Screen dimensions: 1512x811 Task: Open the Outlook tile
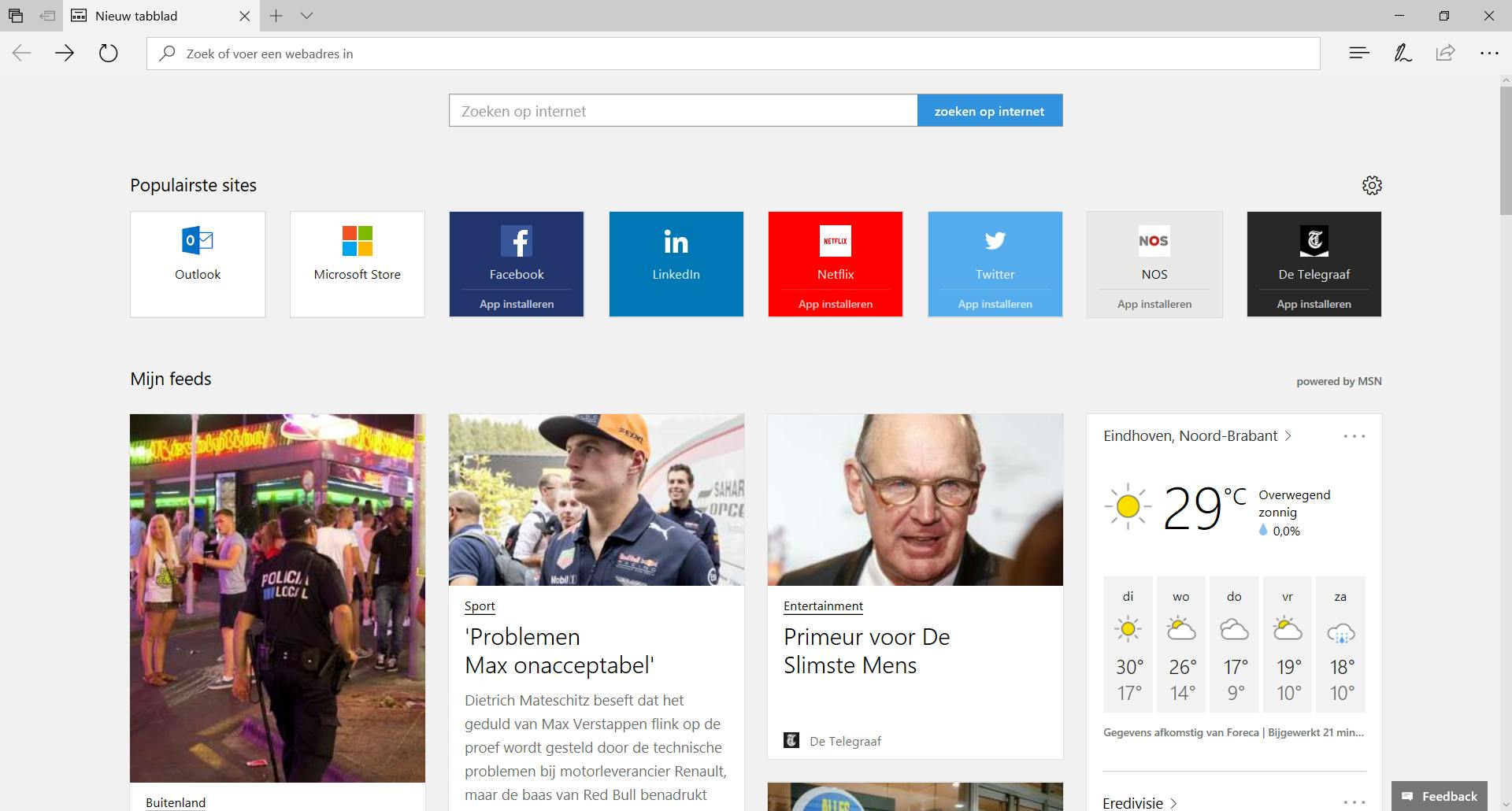pyautogui.click(x=198, y=265)
